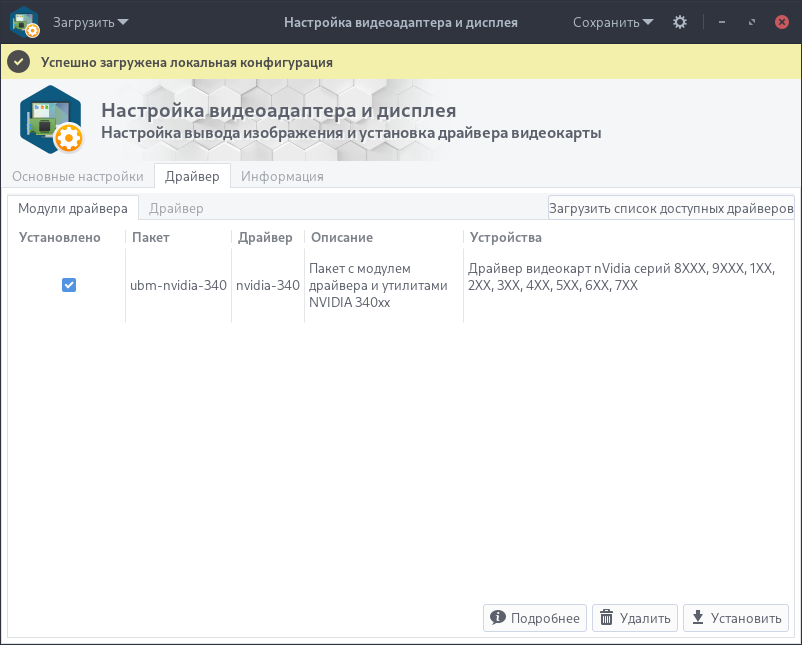
Task: Click Загрузить список доступных драйверов button
Action: pos(671,208)
